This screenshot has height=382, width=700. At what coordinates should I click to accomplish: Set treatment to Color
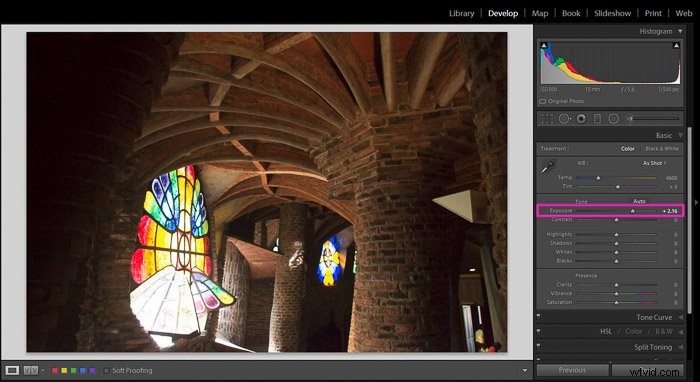click(628, 149)
